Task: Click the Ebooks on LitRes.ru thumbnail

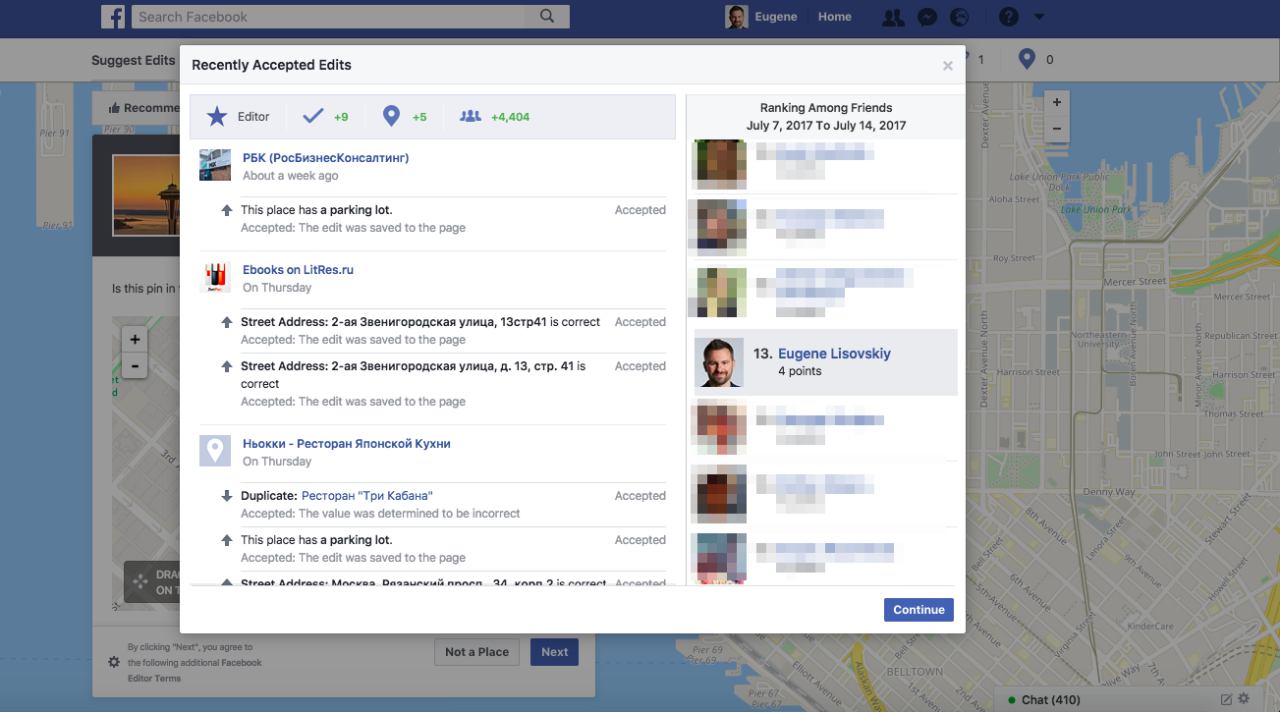Action: pyautogui.click(x=215, y=277)
